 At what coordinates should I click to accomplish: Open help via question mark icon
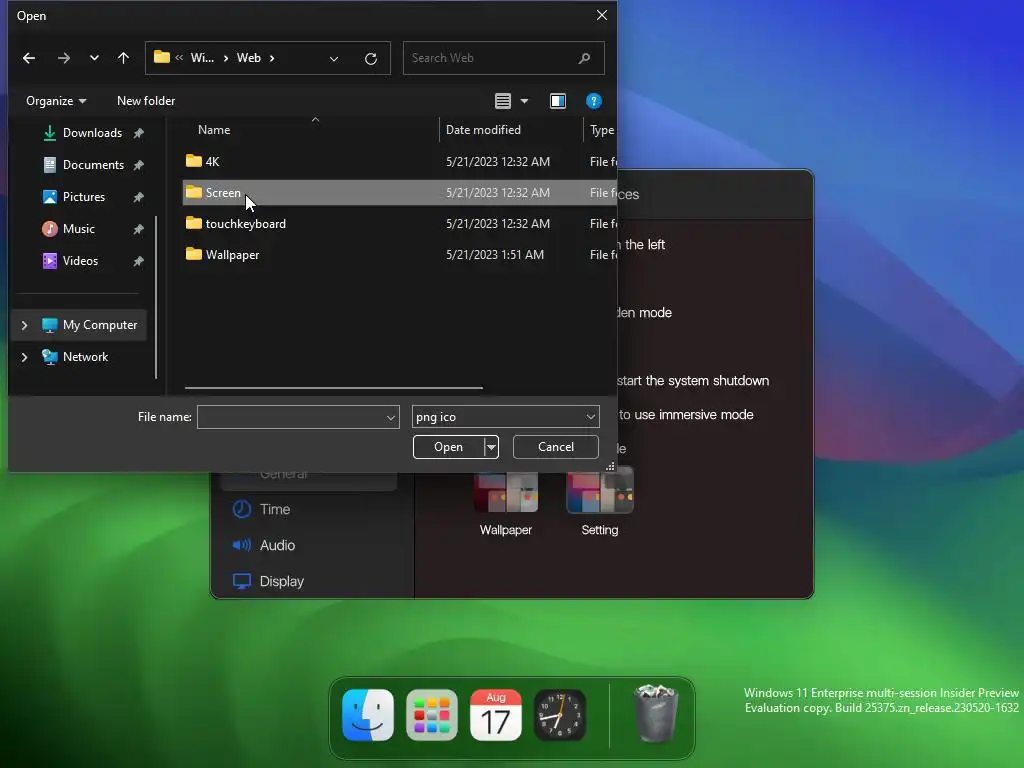(x=594, y=101)
